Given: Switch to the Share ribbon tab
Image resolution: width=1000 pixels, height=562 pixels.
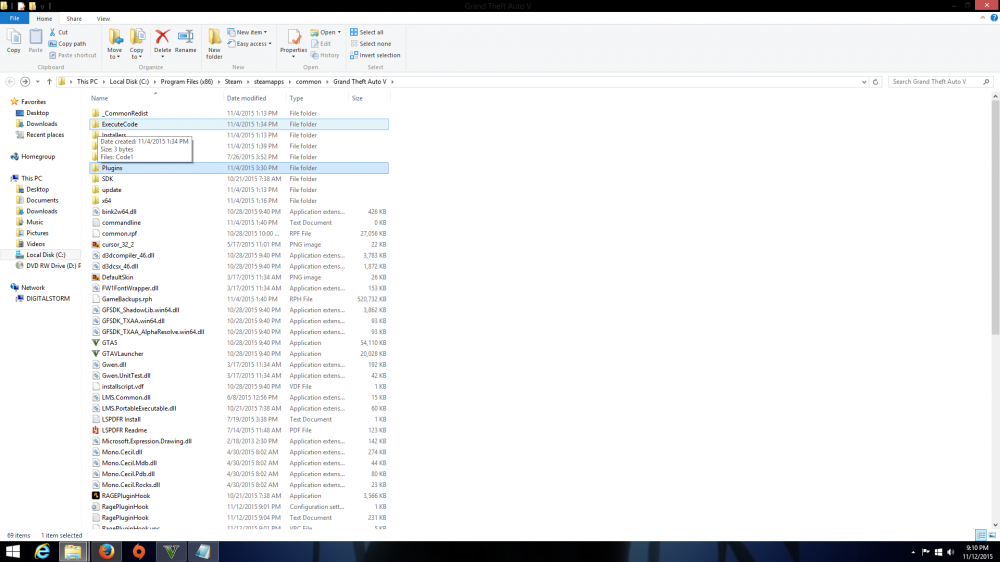Looking at the screenshot, I should 74,18.
